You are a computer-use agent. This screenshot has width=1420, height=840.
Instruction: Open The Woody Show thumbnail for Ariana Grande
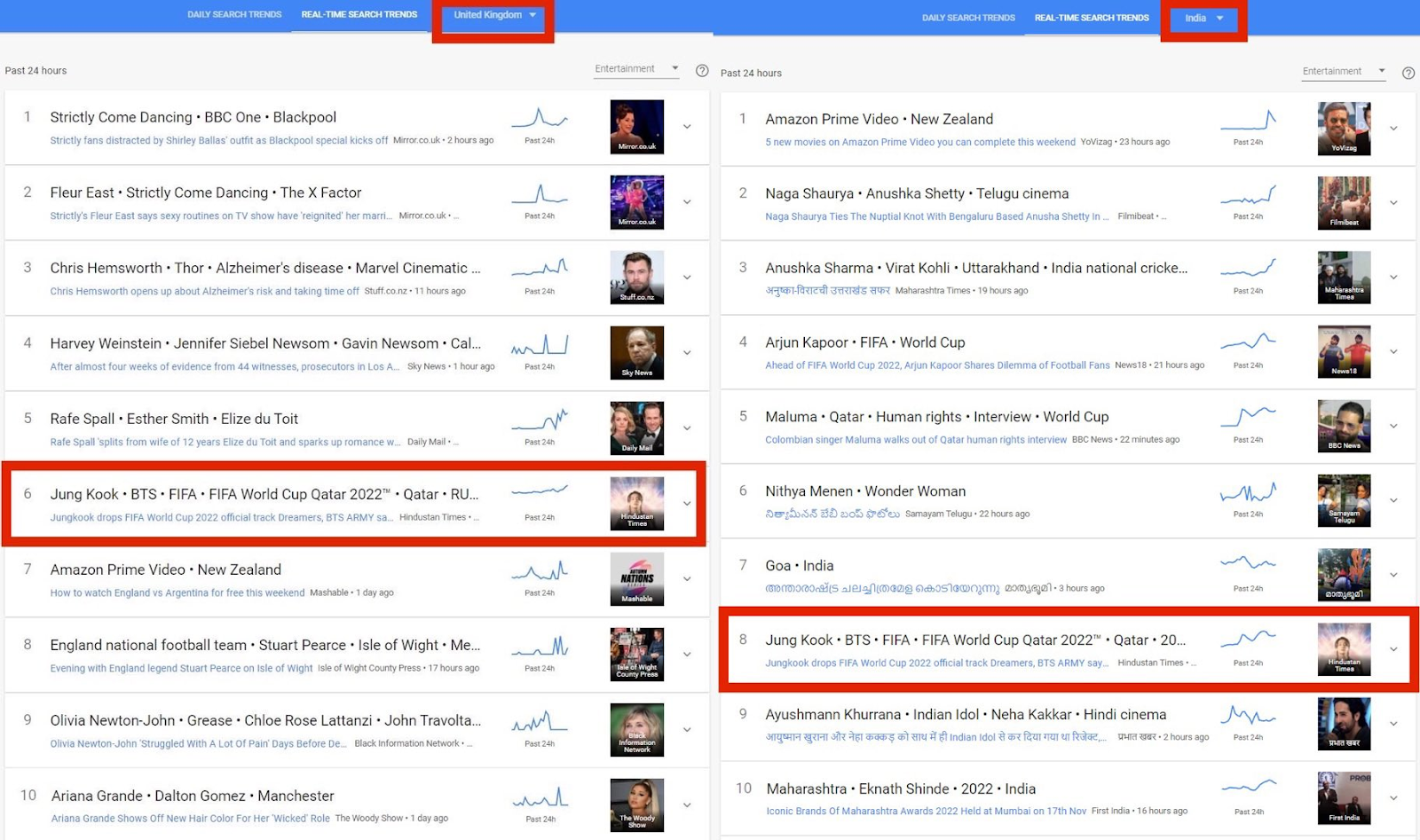coord(637,805)
